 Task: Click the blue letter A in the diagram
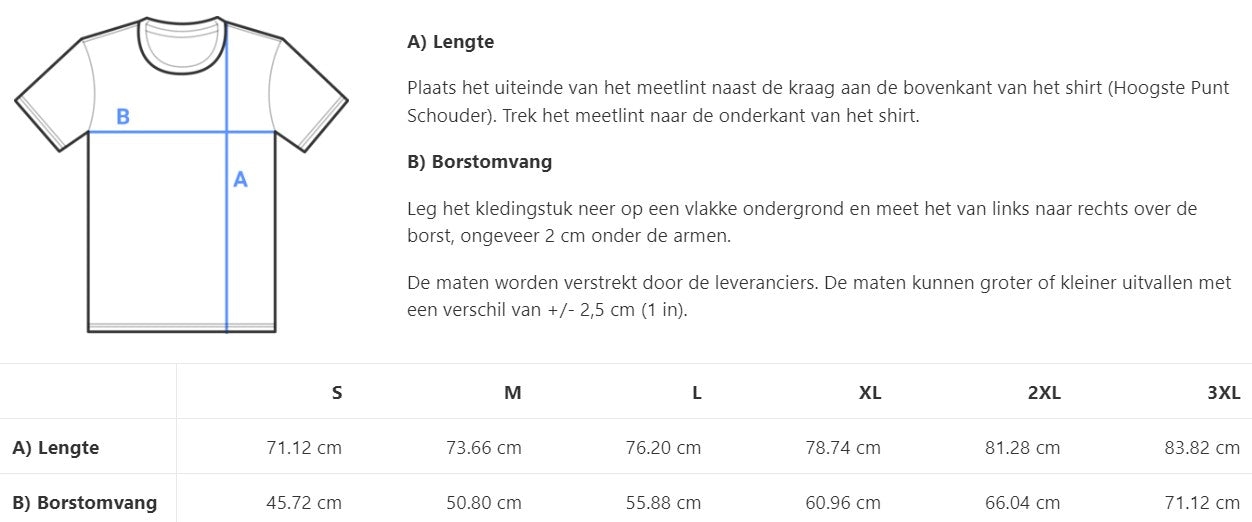pos(240,180)
